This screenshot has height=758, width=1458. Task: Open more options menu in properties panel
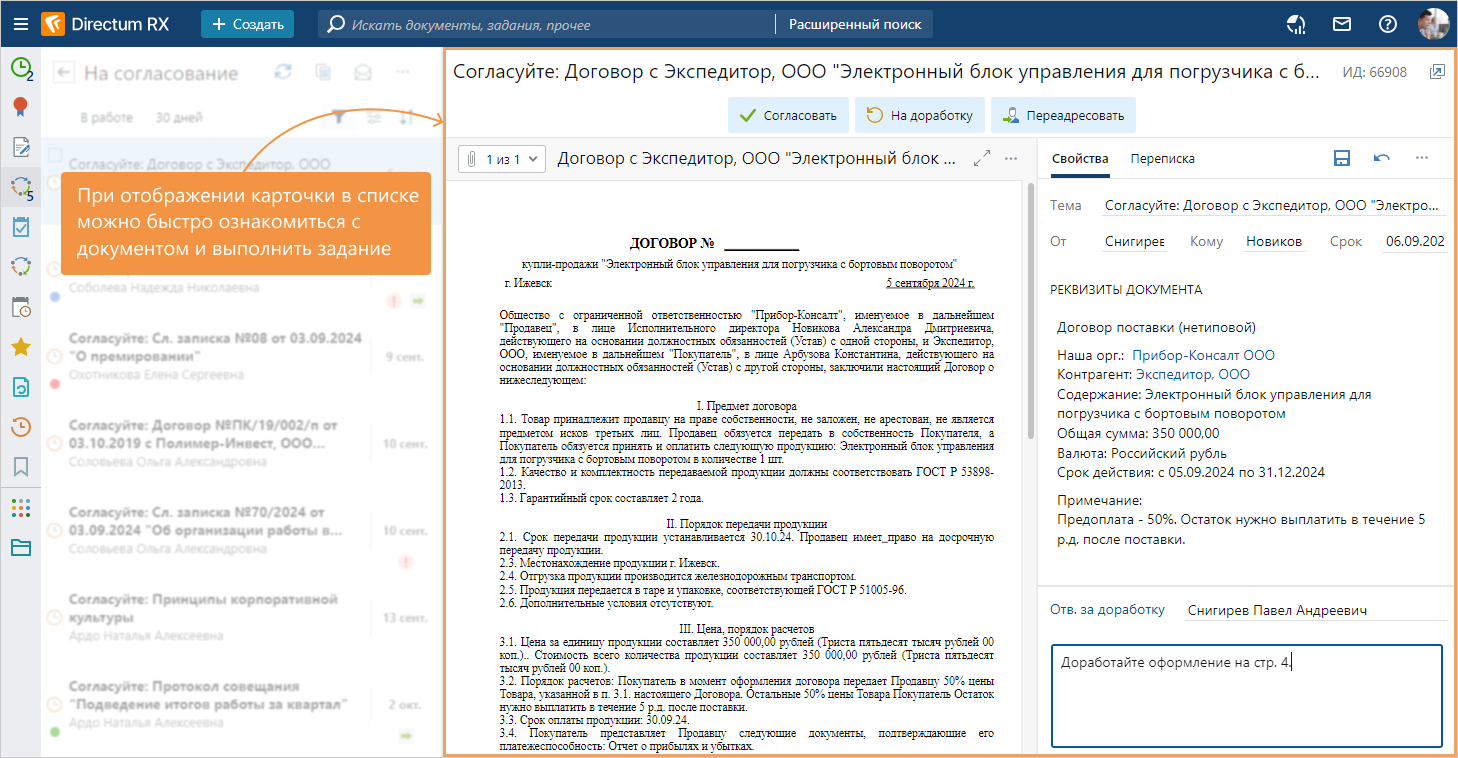tap(1422, 158)
